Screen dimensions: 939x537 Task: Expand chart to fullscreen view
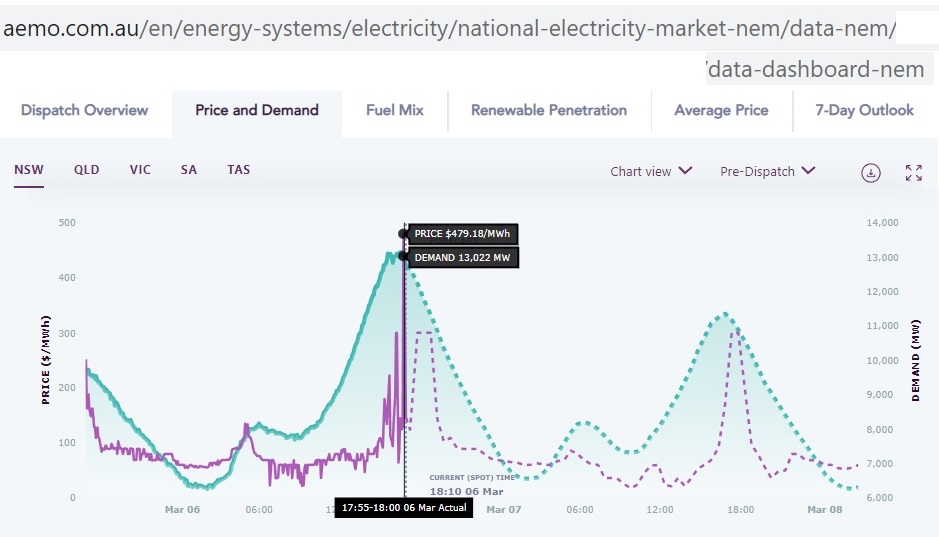(x=914, y=173)
